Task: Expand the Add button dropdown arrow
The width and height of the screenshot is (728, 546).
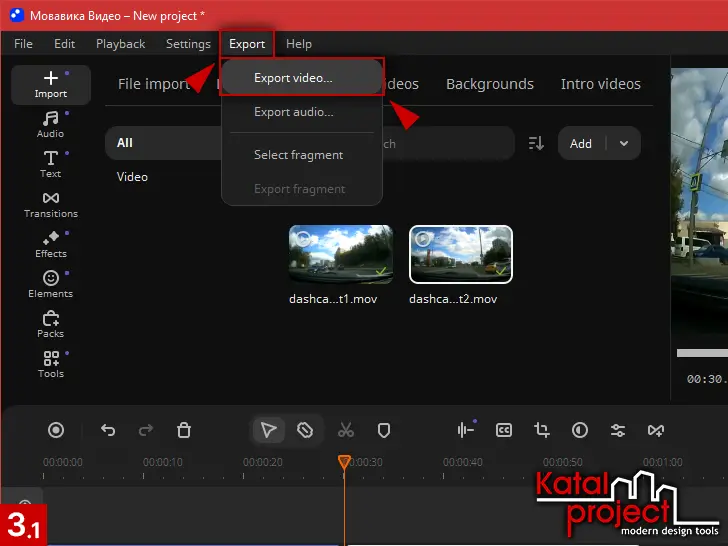Action: [x=625, y=143]
